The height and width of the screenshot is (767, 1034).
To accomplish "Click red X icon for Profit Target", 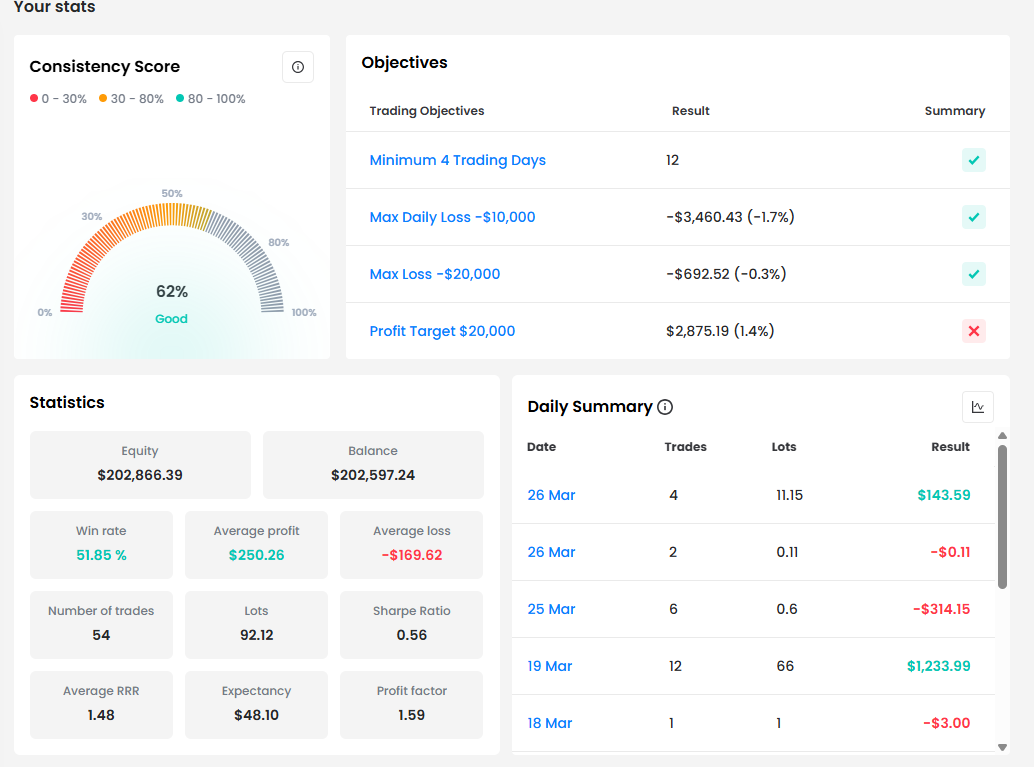I will [x=973, y=331].
